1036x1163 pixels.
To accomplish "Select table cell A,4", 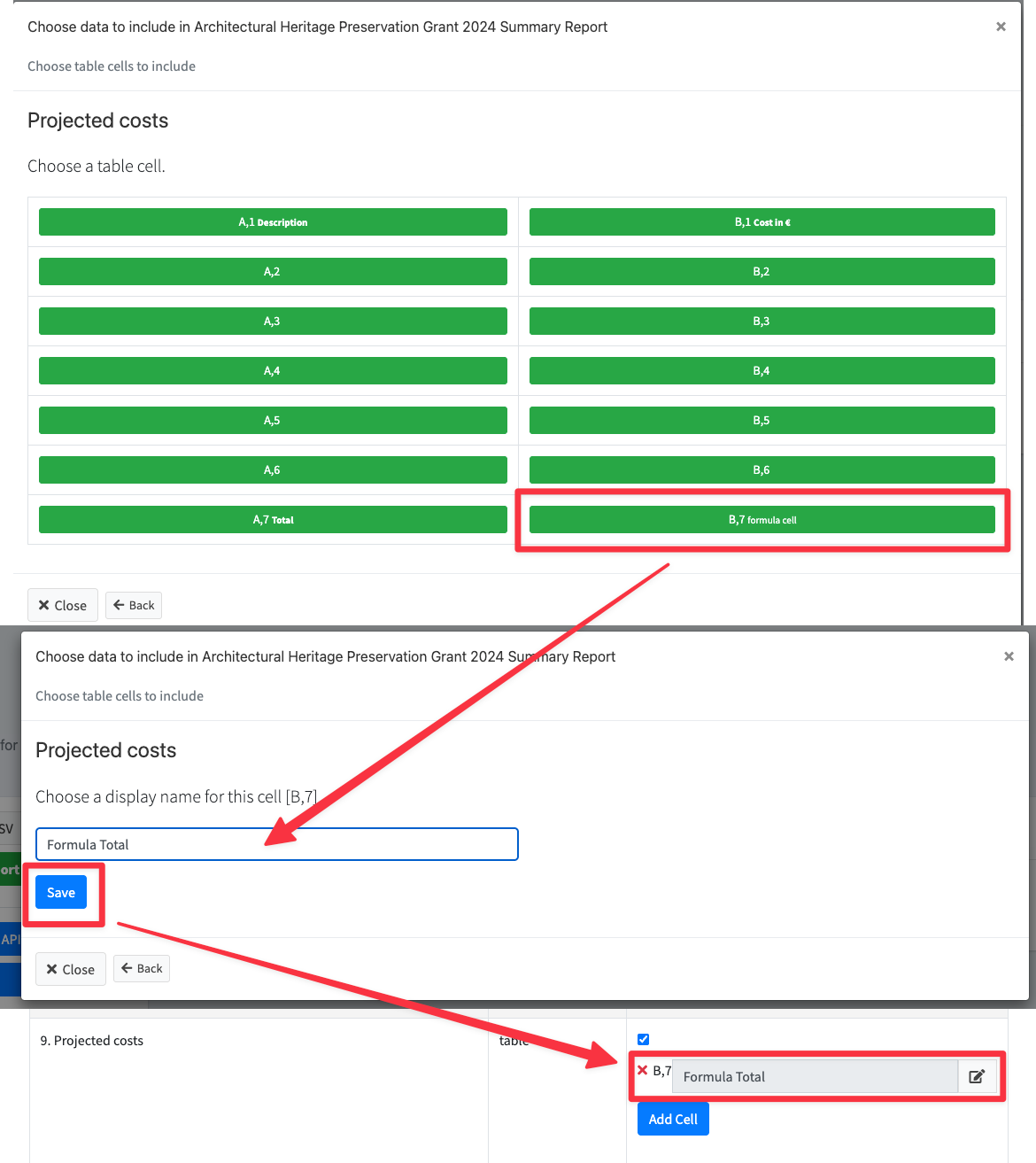I will click(x=273, y=371).
